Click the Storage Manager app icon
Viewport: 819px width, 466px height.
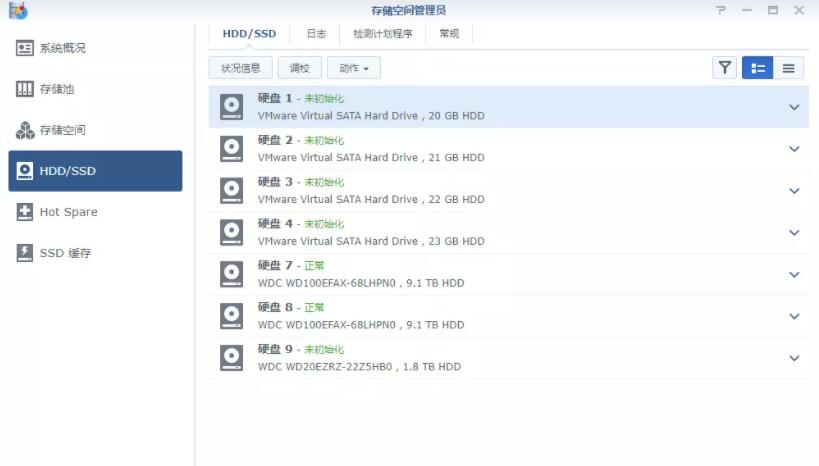[x=18, y=10]
